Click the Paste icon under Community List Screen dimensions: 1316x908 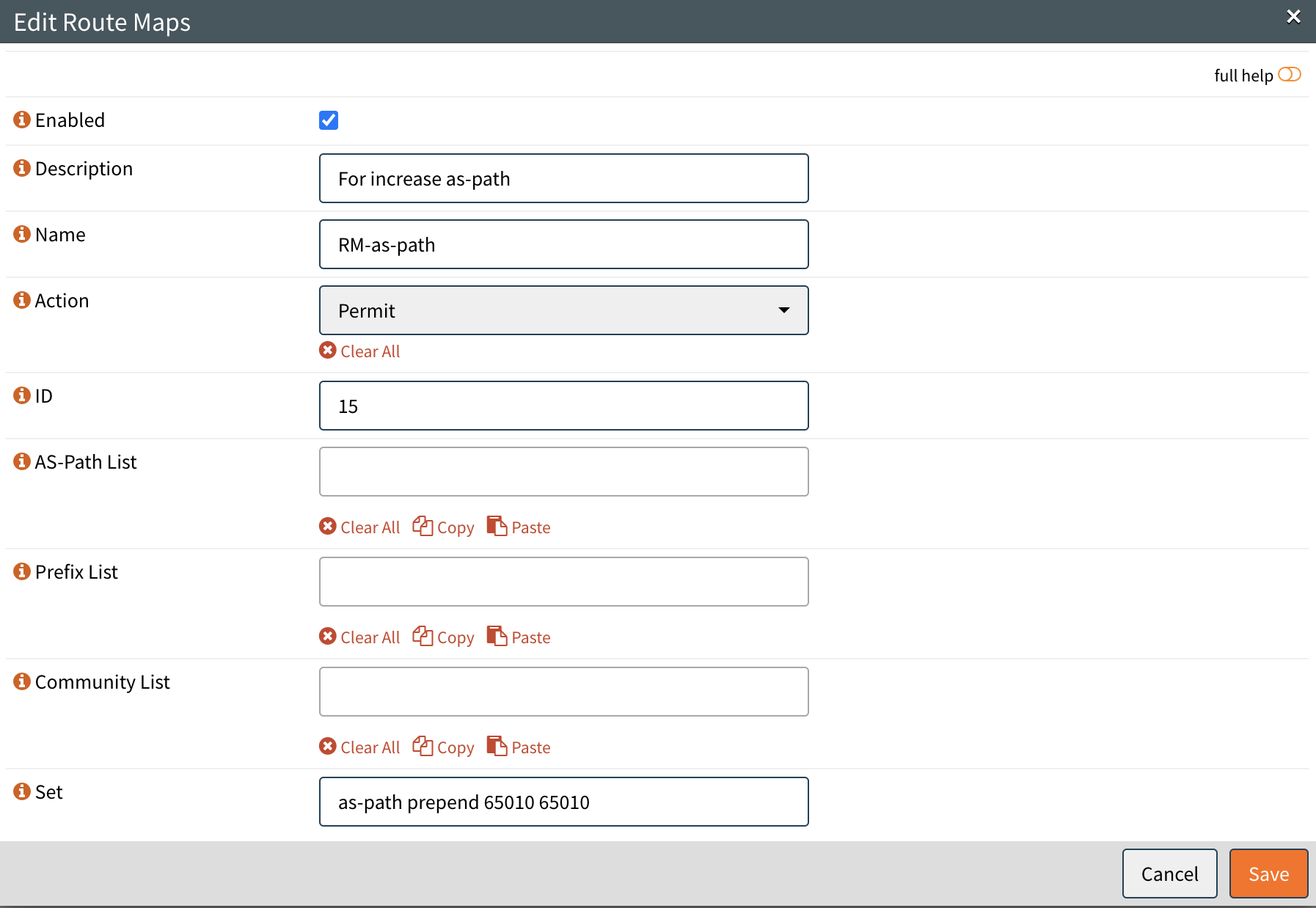click(x=497, y=746)
